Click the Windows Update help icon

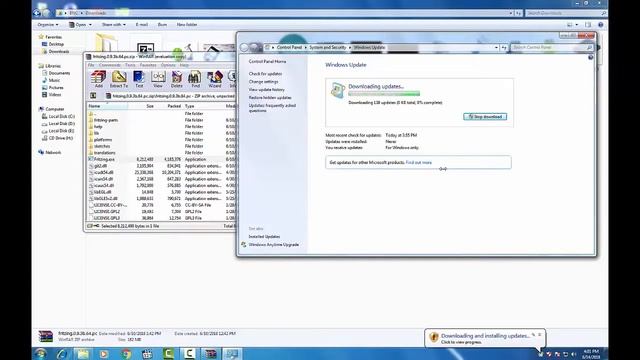point(590,58)
